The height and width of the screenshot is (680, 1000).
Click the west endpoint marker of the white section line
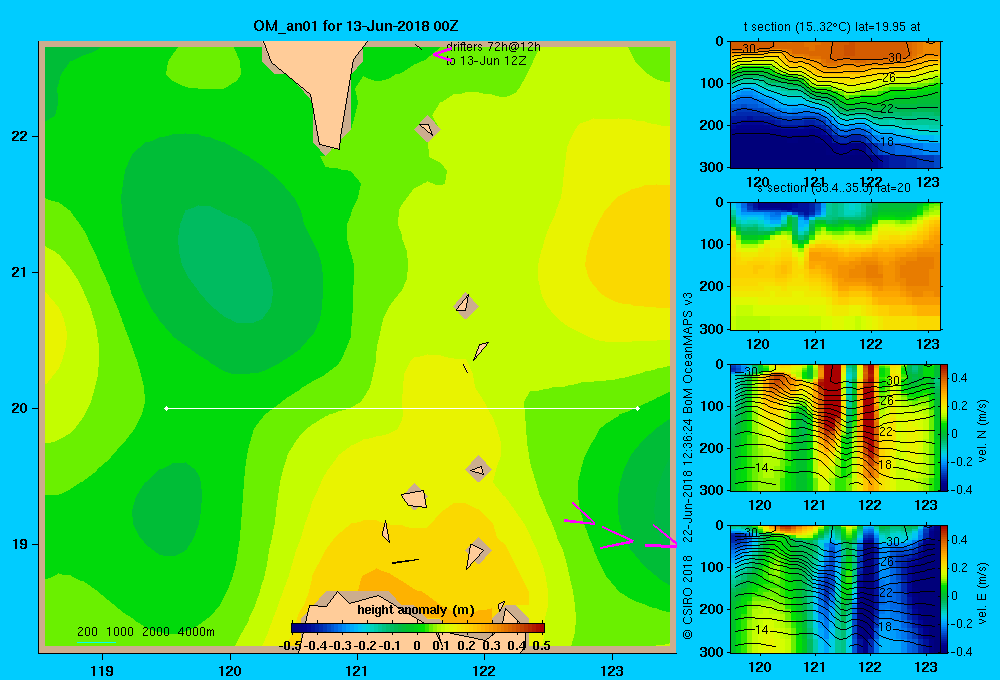(x=166, y=408)
